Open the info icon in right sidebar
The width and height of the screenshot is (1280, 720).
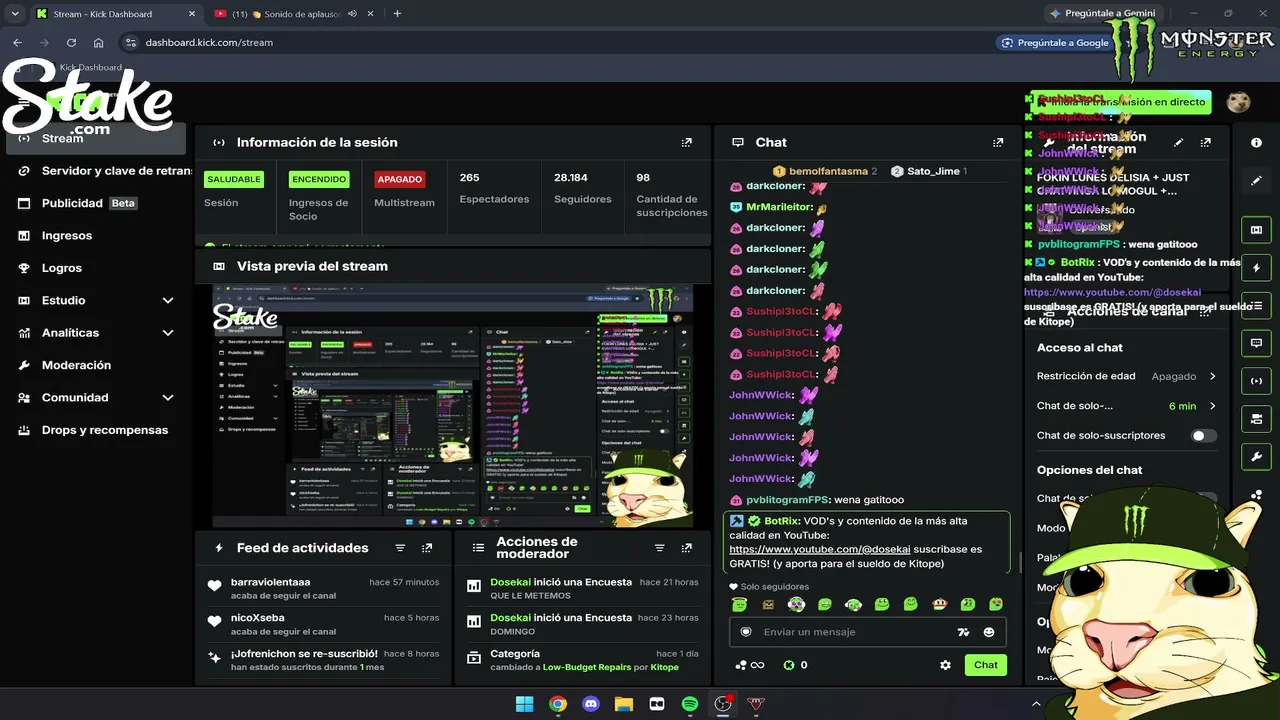coord(1256,143)
